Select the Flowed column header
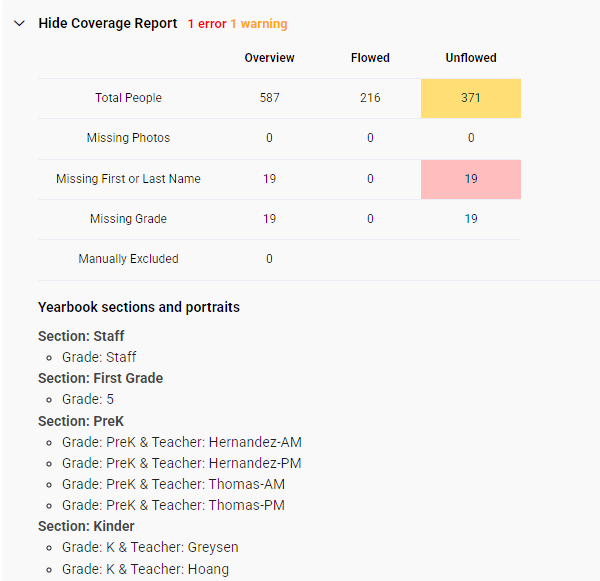 click(370, 58)
